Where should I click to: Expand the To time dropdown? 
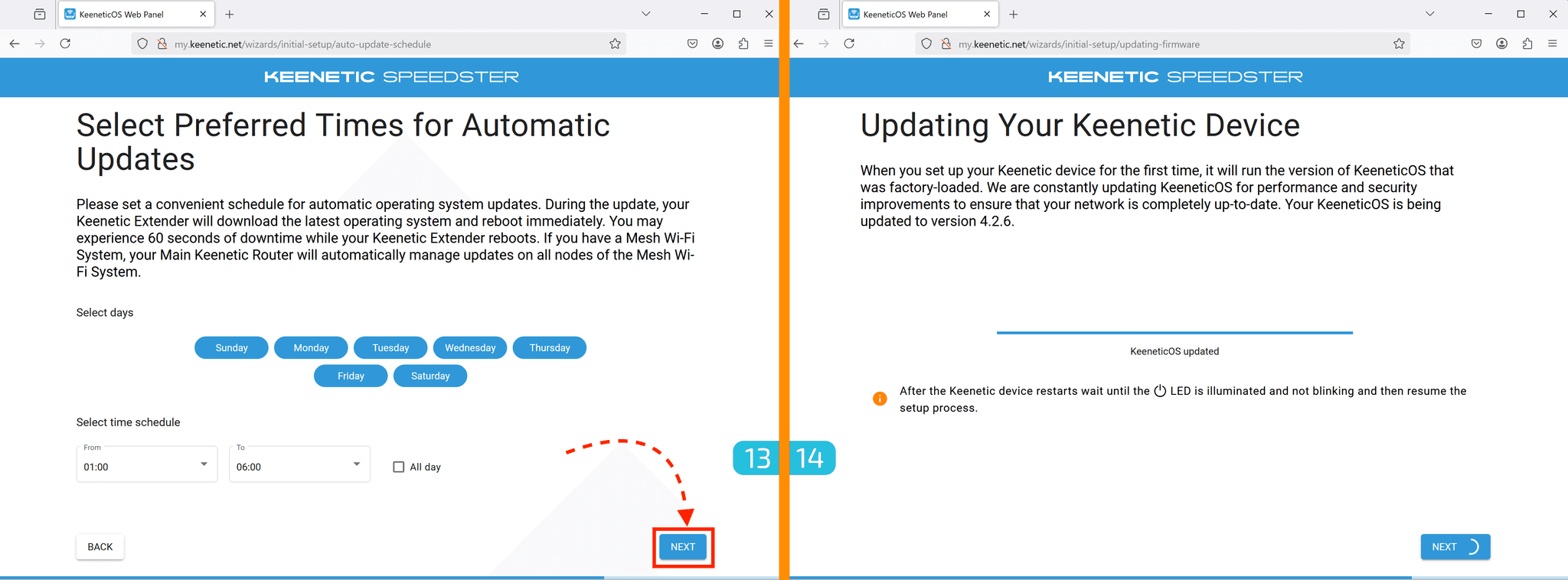coord(299,465)
